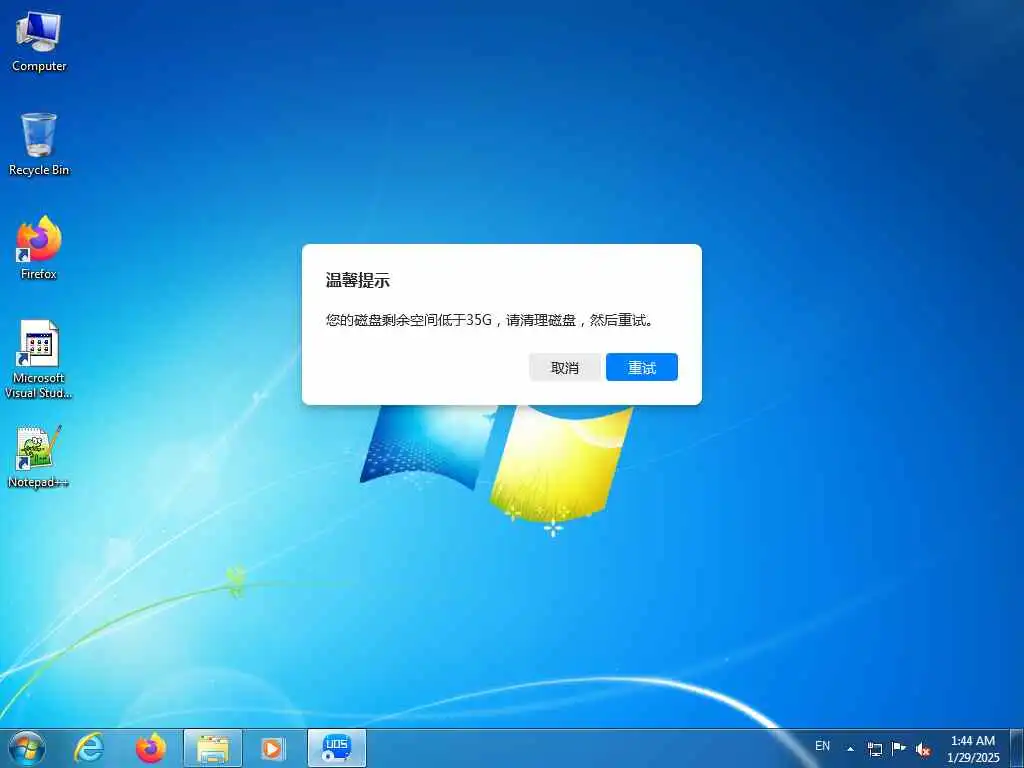
Task: Select Microsoft Visual Studio desktop shortcut
Action: point(39,359)
